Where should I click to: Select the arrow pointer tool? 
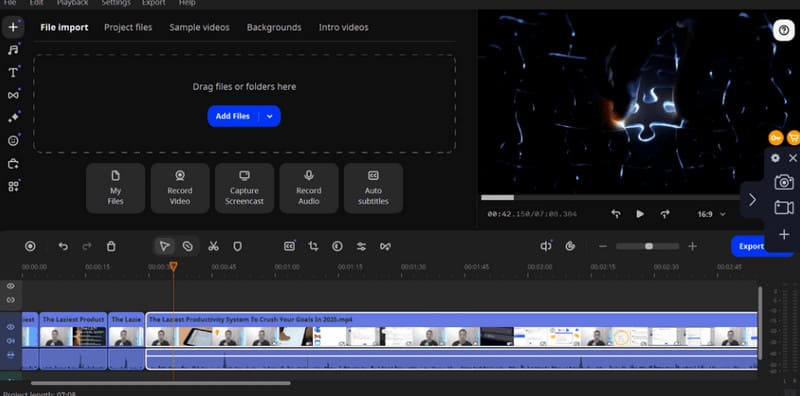[164, 246]
